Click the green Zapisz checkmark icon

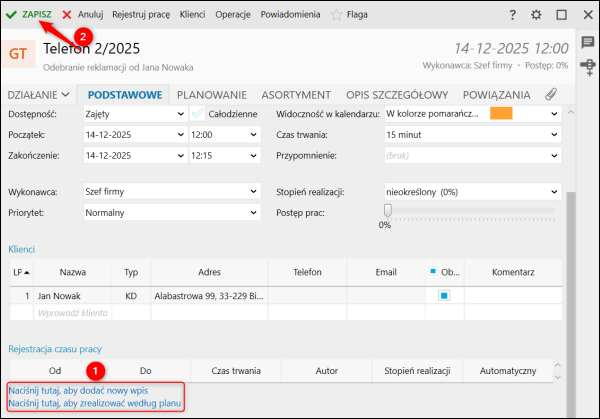coord(11,15)
